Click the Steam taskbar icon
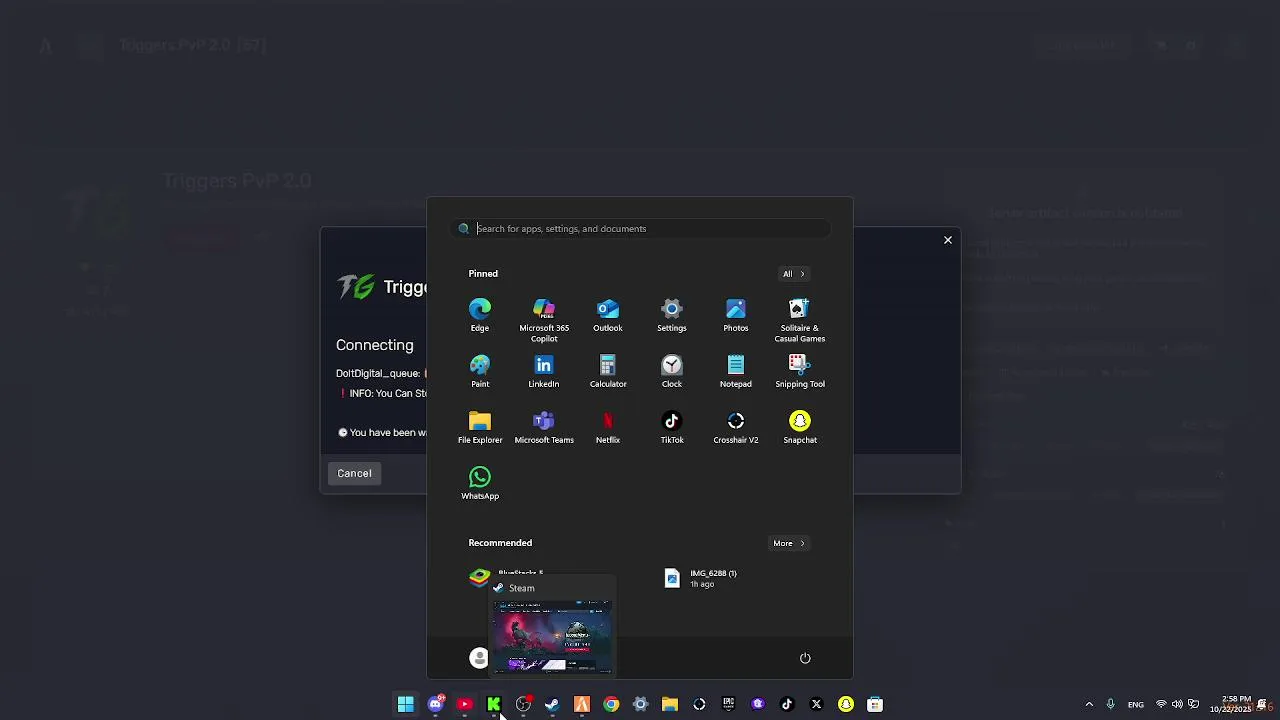Image resolution: width=1280 pixels, height=720 pixels. point(552,704)
